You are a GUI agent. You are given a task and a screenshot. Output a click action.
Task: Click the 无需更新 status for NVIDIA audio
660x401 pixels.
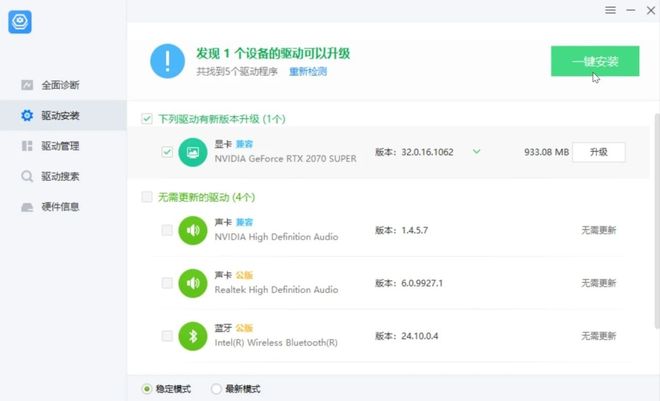pyautogui.click(x=599, y=230)
